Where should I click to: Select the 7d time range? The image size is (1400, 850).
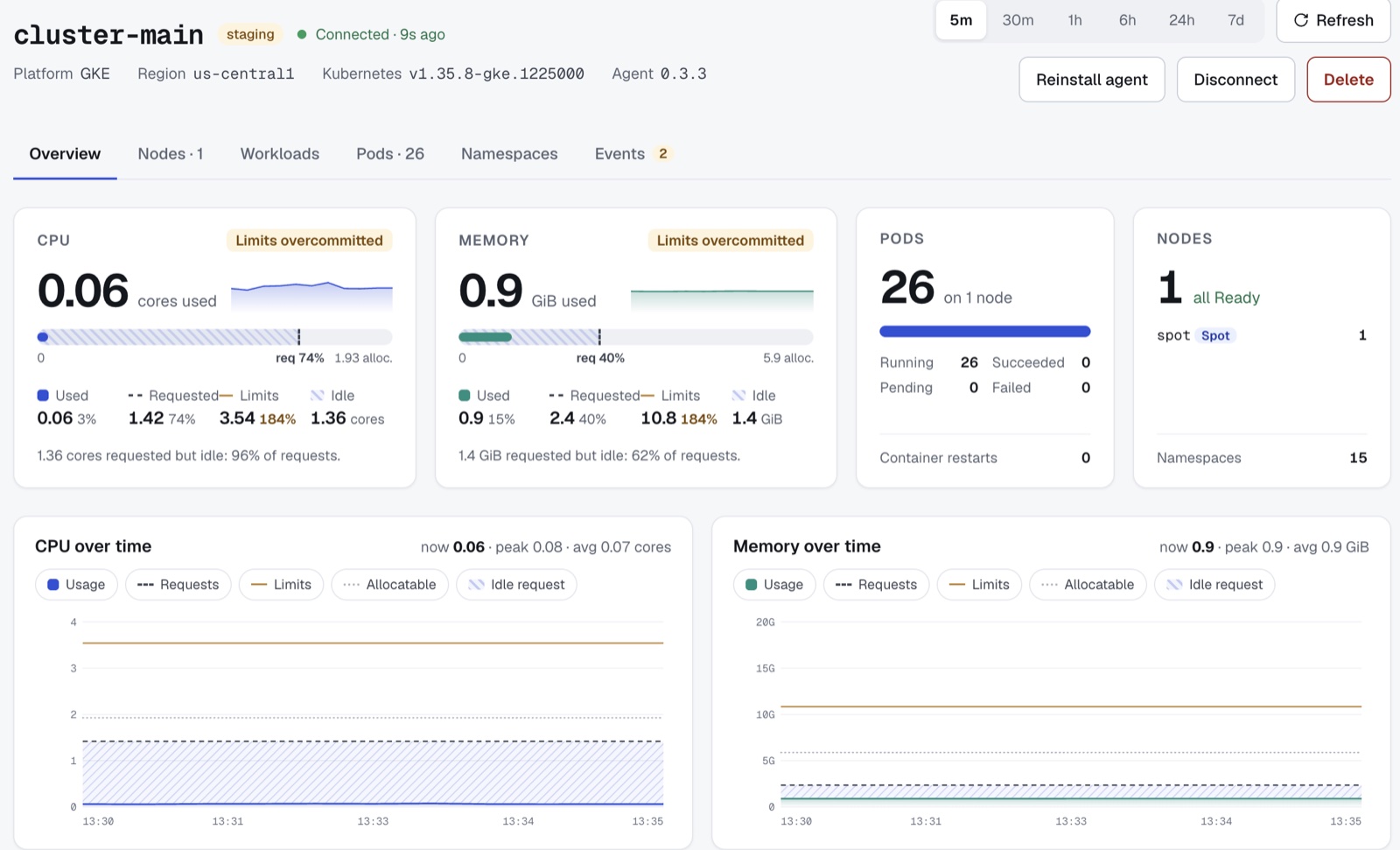1235,20
